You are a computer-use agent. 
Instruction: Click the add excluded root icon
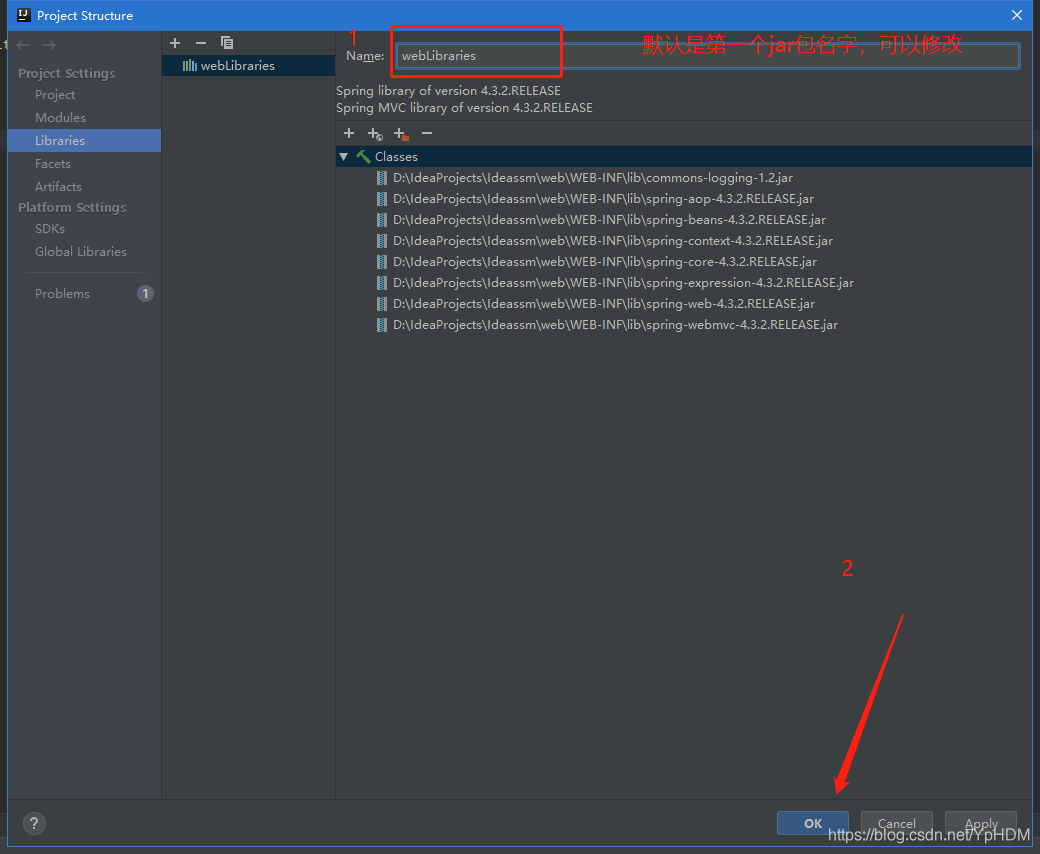pos(401,133)
